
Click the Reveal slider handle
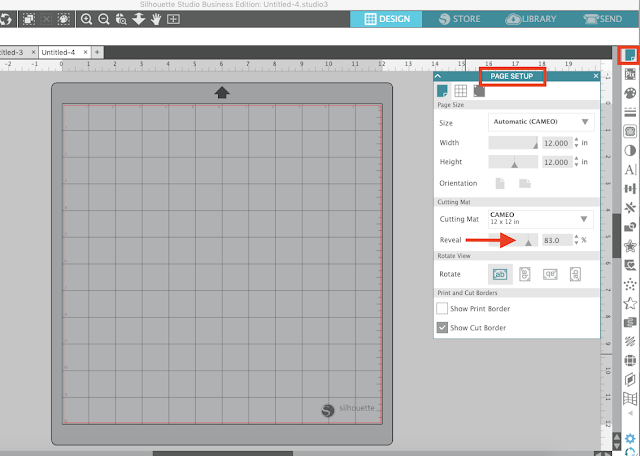coord(528,242)
